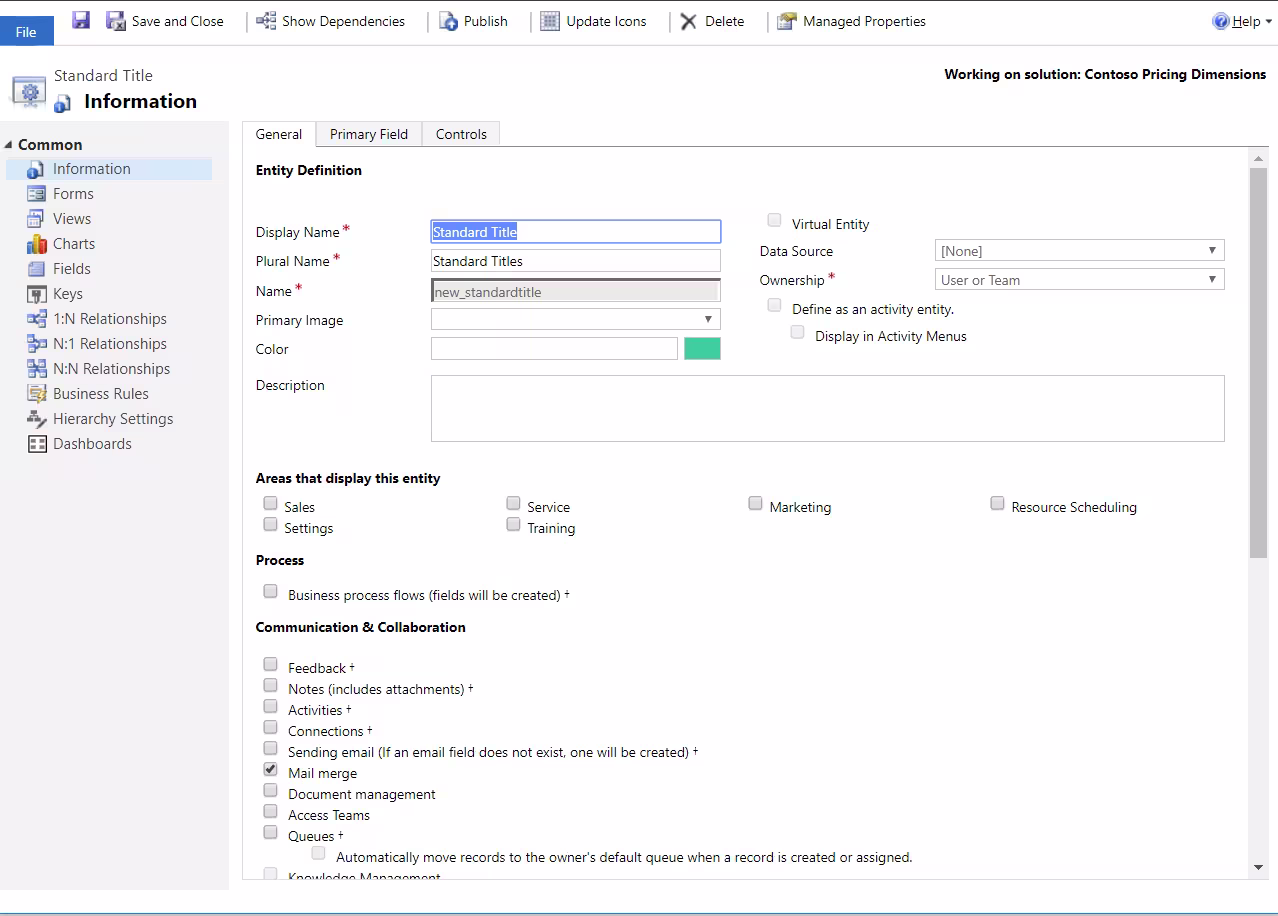Click the 1:N Relationships icon
The image size is (1278, 916).
[37, 319]
